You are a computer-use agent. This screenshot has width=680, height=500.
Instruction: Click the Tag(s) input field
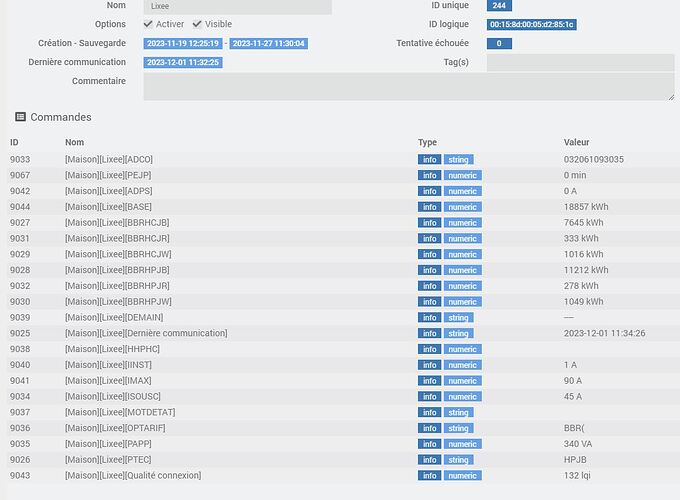(x=580, y=62)
